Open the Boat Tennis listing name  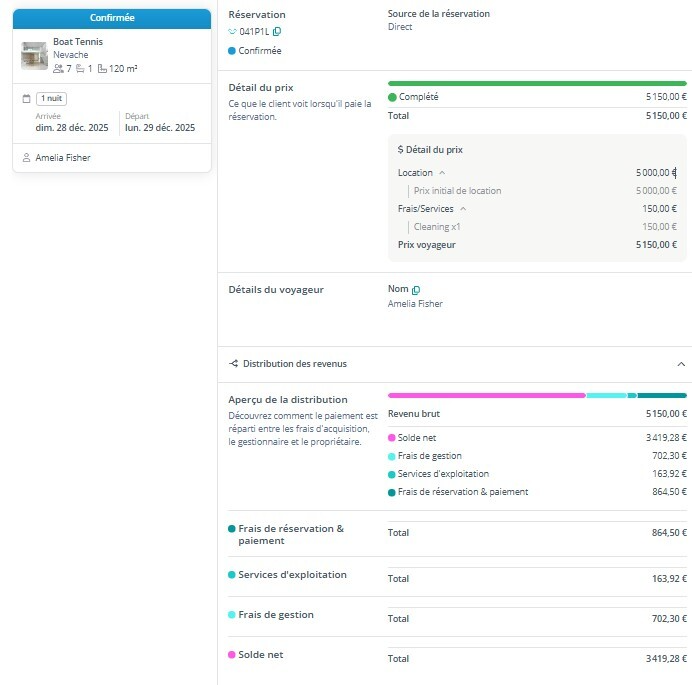pyautogui.click(x=78, y=42)
